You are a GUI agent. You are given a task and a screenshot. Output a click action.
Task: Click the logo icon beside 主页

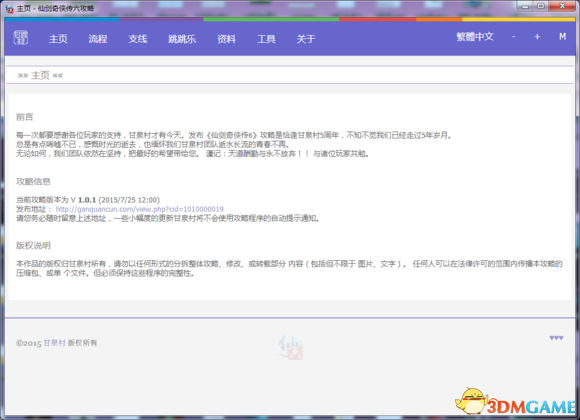(21, 38)
